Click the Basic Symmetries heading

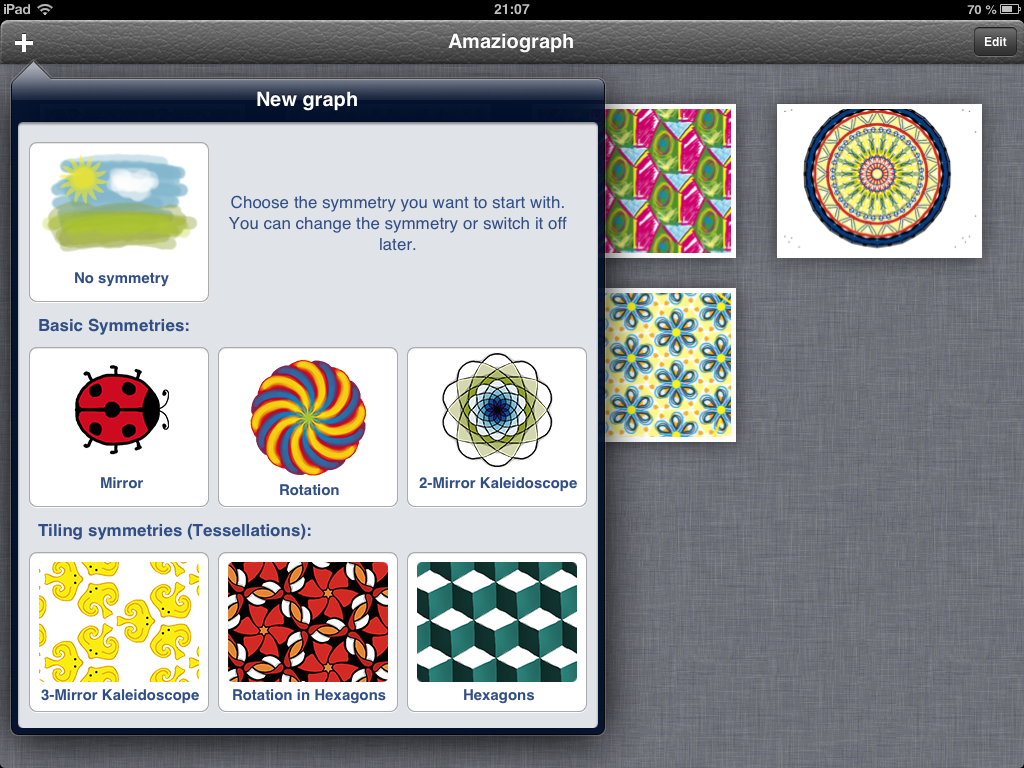114,325
